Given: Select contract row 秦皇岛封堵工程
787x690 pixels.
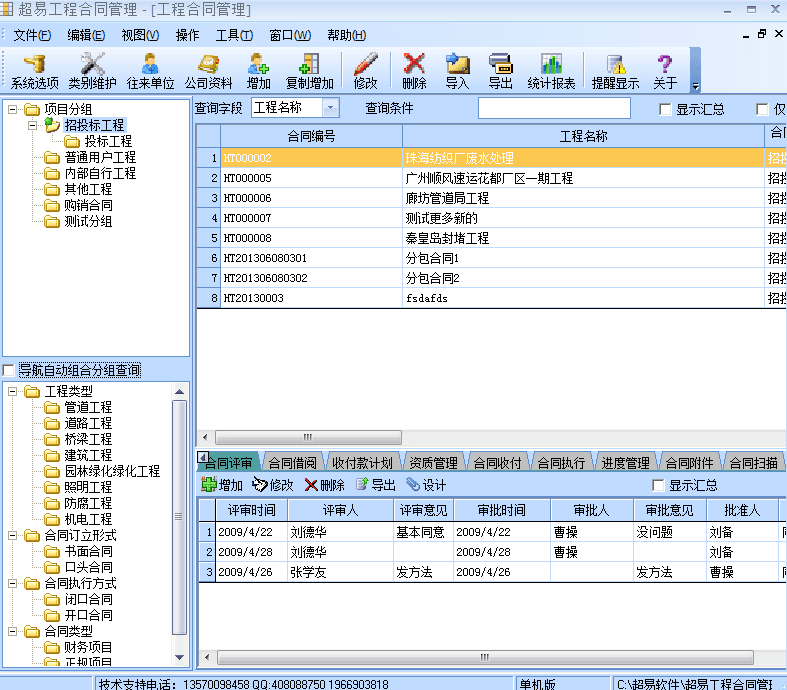Looking at the screenshot, I should tap(491, 238).
